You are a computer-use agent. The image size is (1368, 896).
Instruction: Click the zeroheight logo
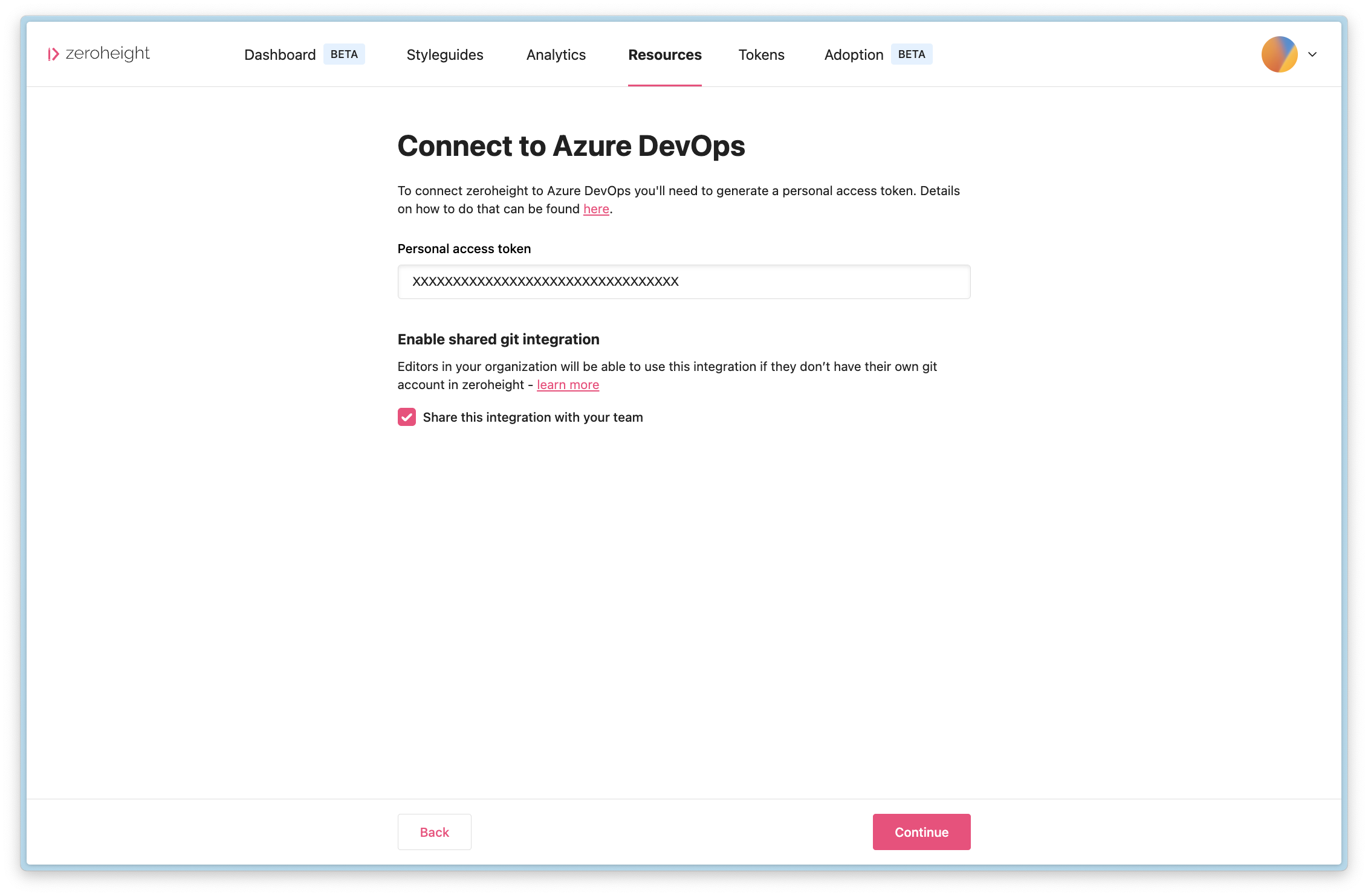(99, 54)
